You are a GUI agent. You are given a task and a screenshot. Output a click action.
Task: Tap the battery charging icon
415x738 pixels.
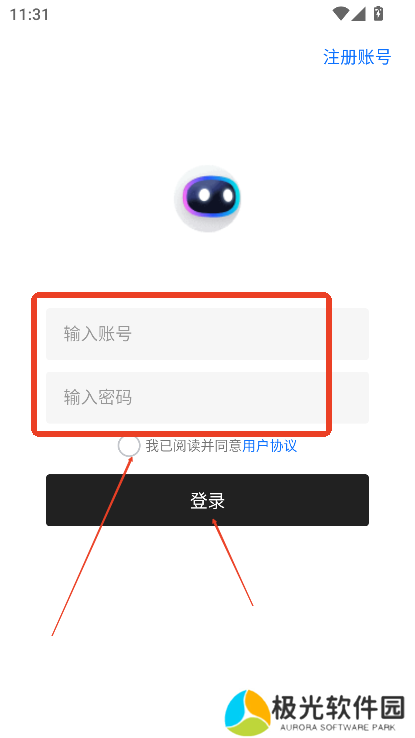click(378, 14)
